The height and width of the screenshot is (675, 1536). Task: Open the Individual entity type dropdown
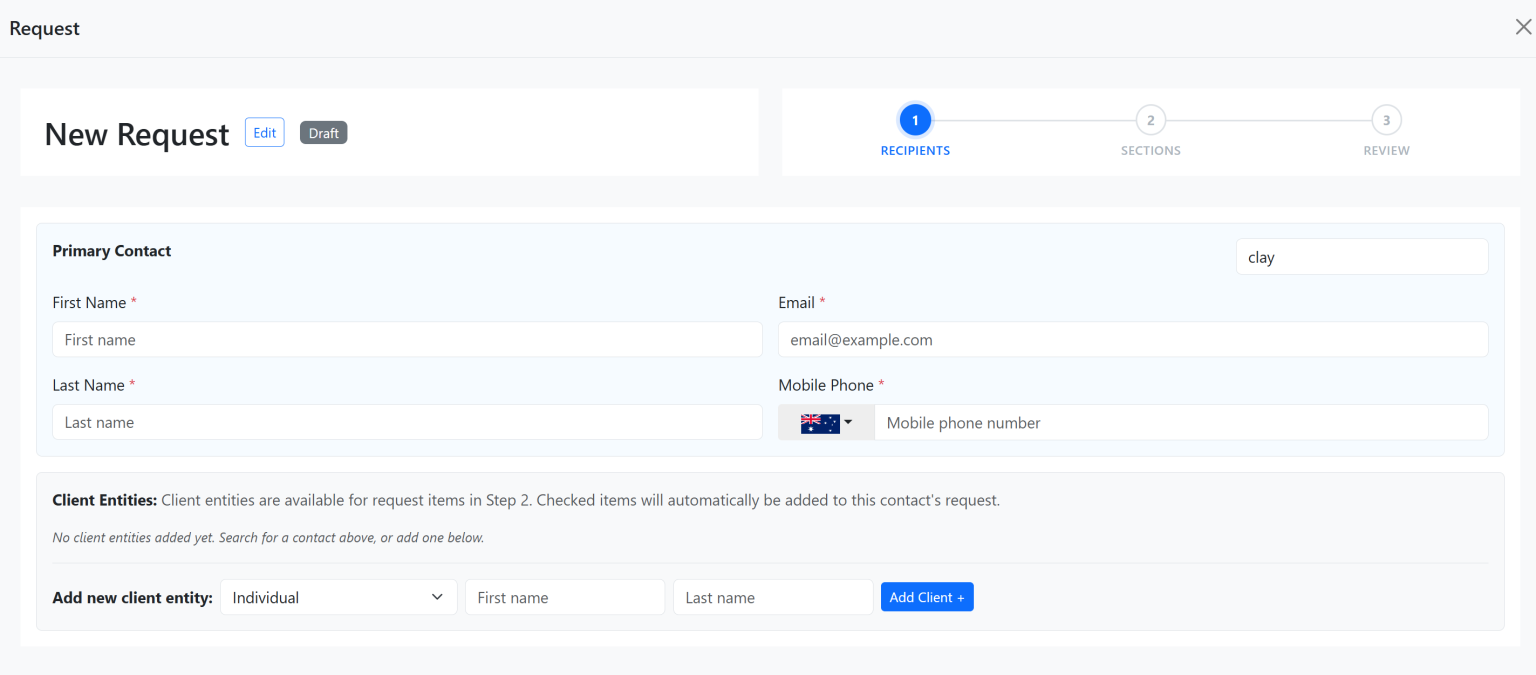pyautogui.click(x=338, y=597)
